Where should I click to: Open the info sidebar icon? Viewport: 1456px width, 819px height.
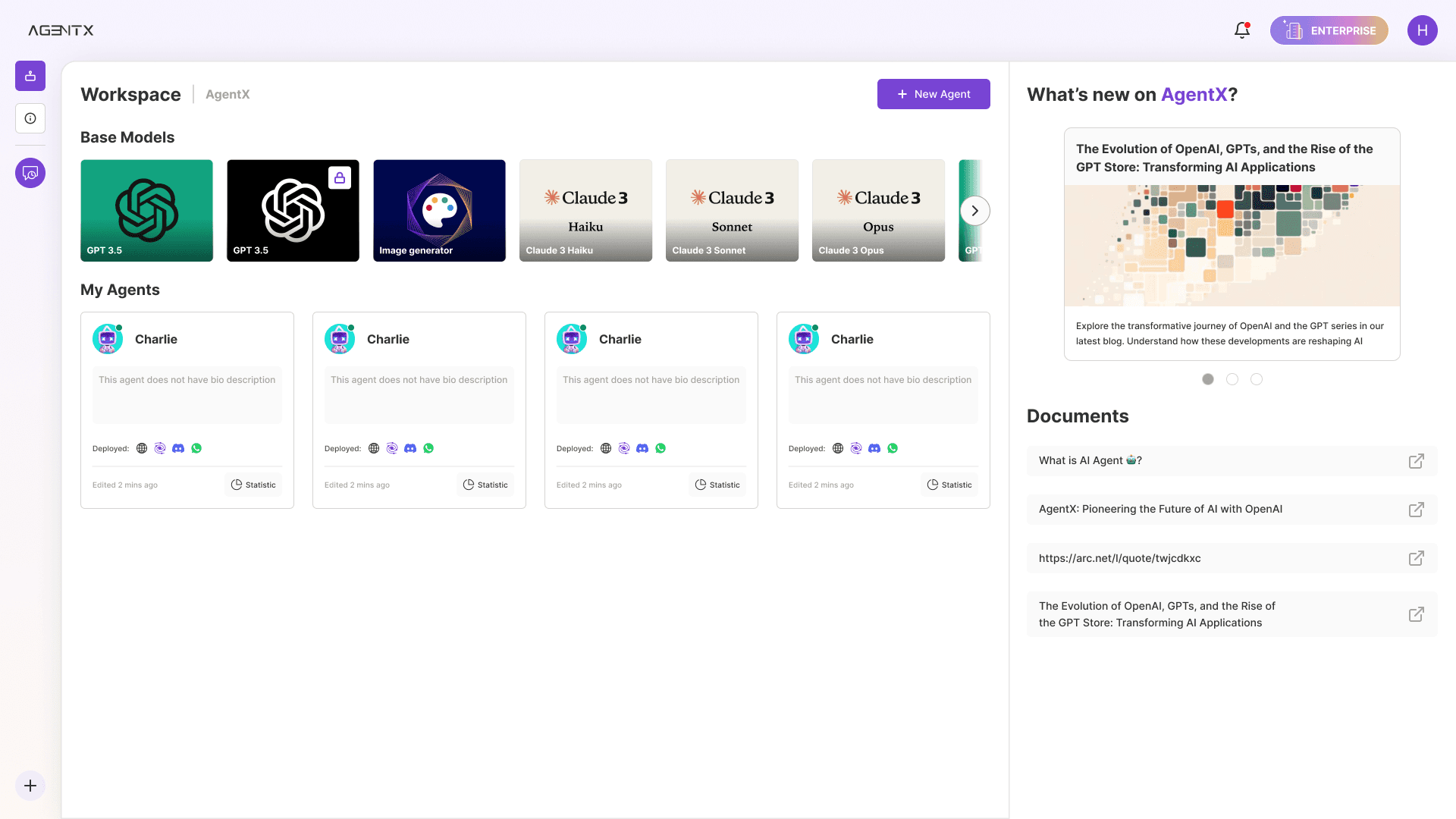tap(30, 118)
